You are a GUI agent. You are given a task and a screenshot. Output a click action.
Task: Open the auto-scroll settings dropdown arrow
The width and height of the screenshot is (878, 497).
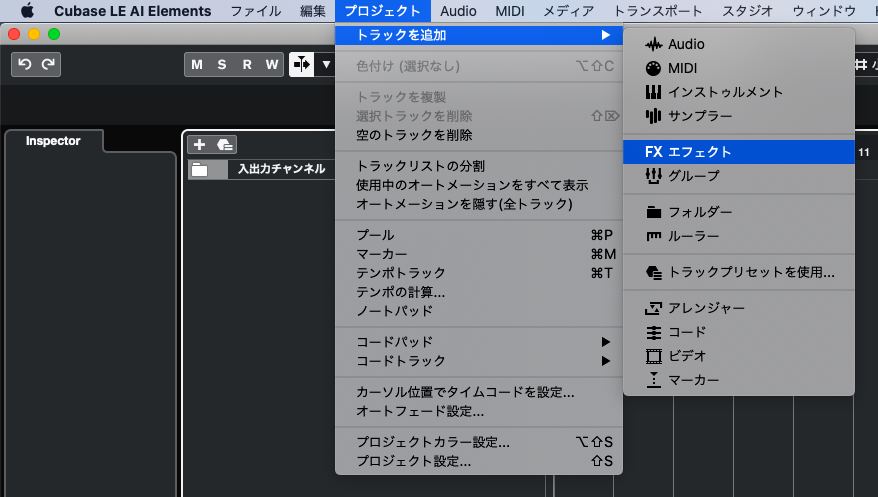tap(326, 65)
